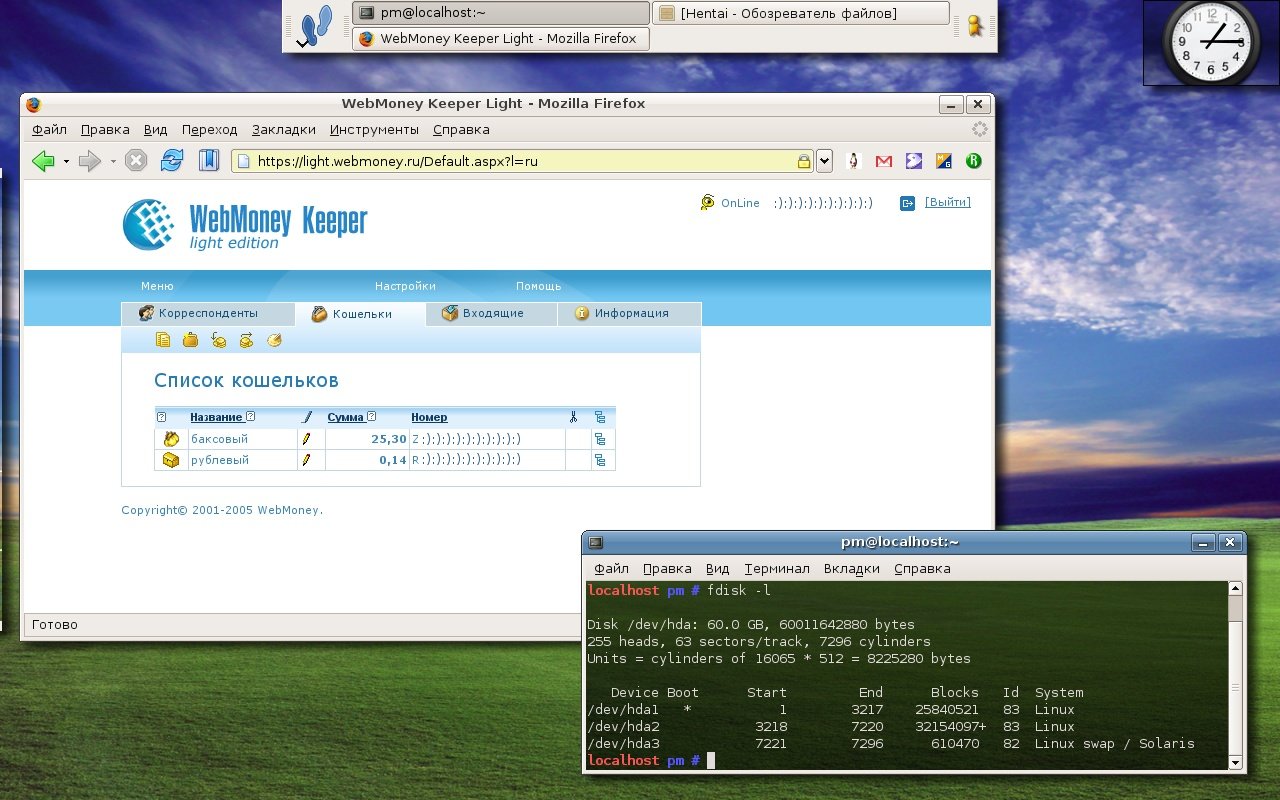
Task: Click the analog clock applet
Action: click(1211, 42)
